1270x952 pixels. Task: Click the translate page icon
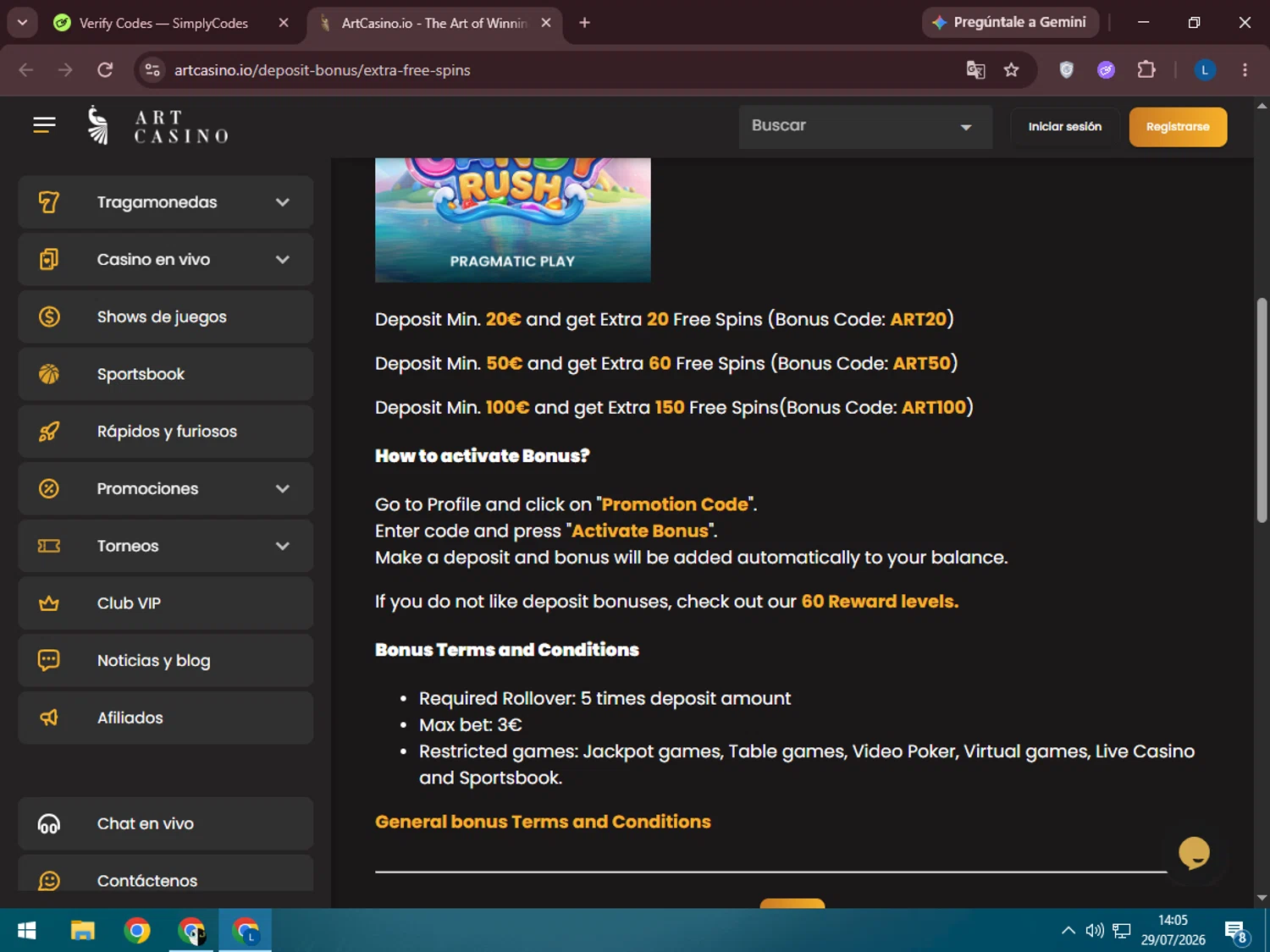pyautogui.click(x=975, y=70)
